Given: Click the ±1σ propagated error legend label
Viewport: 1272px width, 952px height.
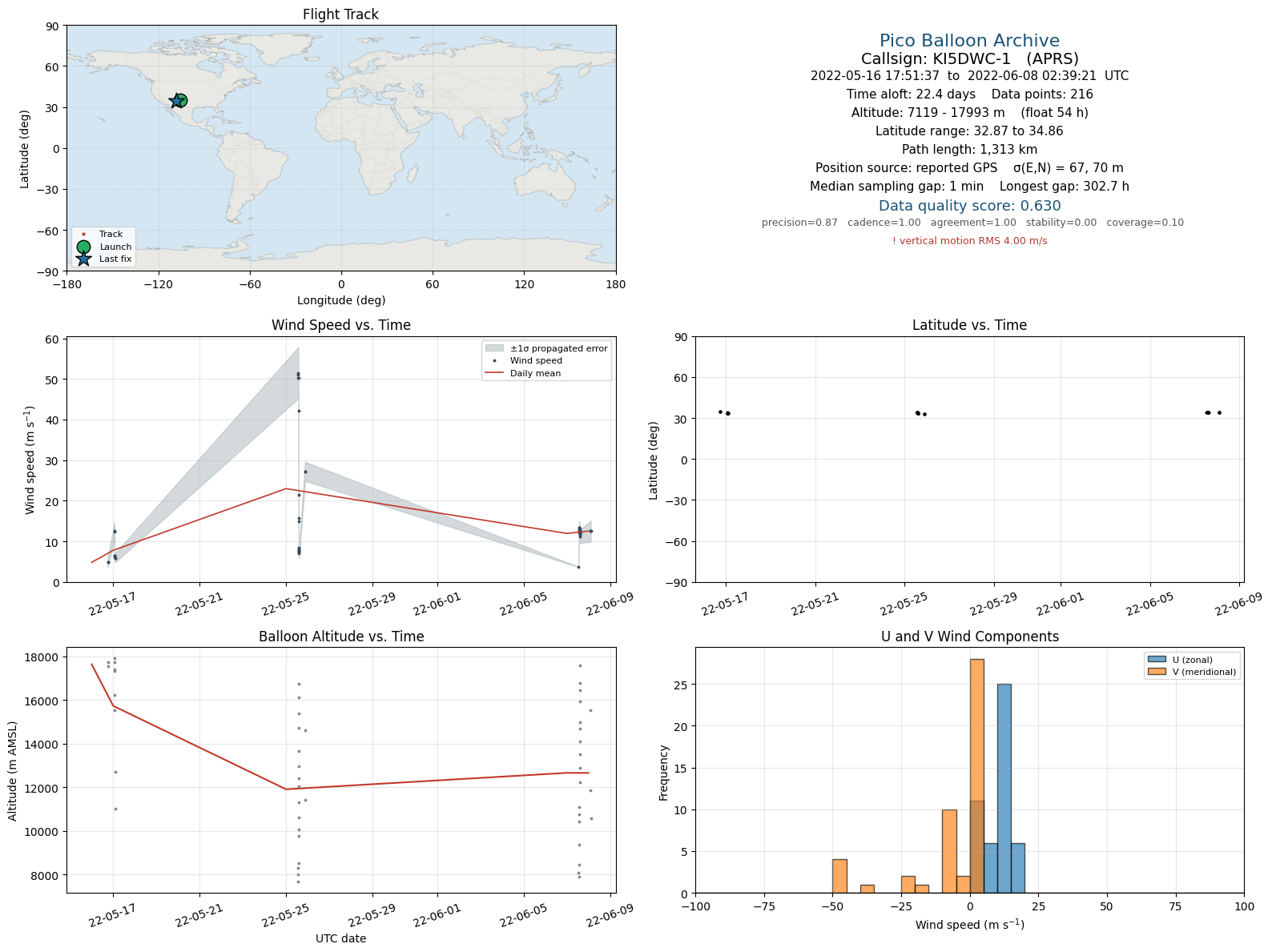Looking at the screenshot, I should click(559, 348).
